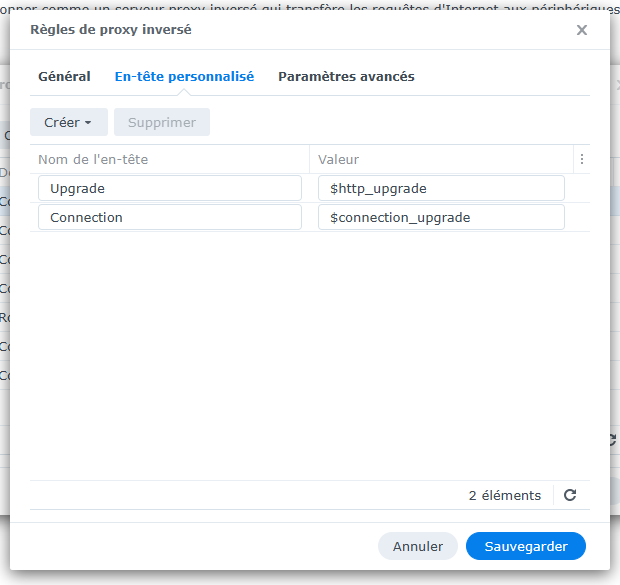The image size is (620, 585).
Task: Click the Upgrade header name field
Action: [170, 188]
